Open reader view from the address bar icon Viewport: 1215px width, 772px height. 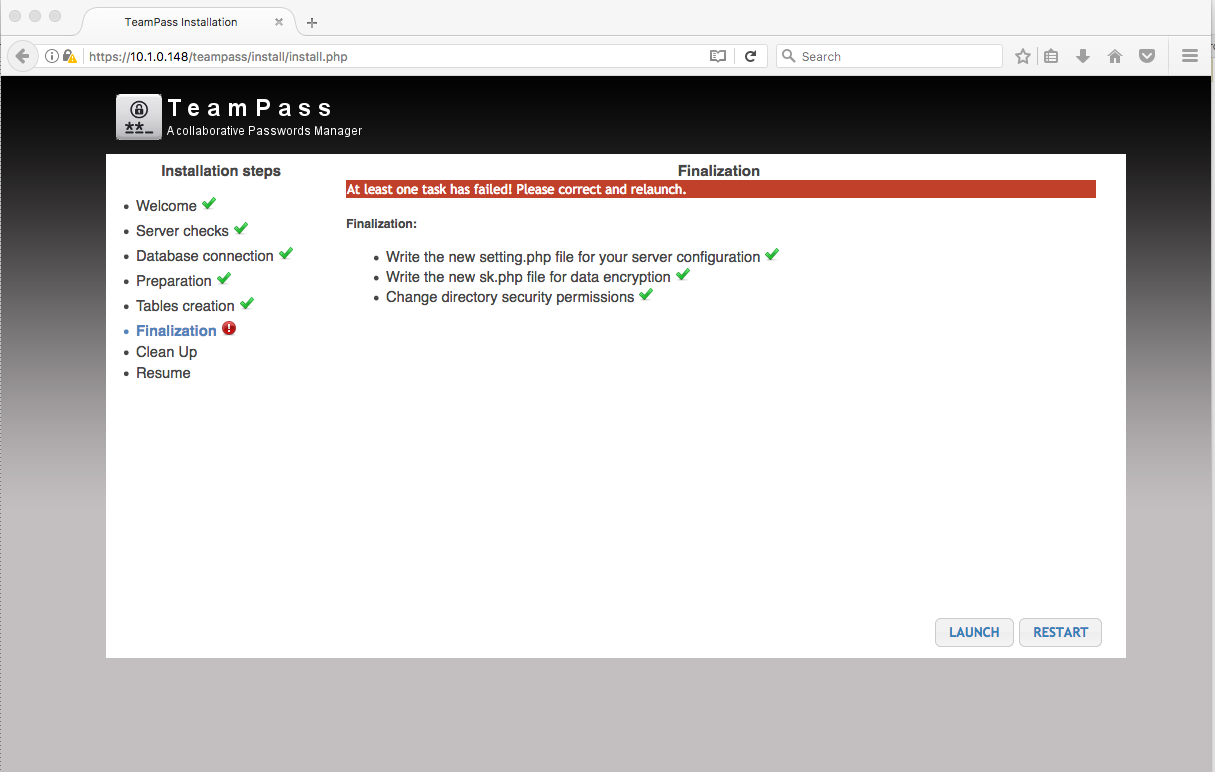point(717,56)
